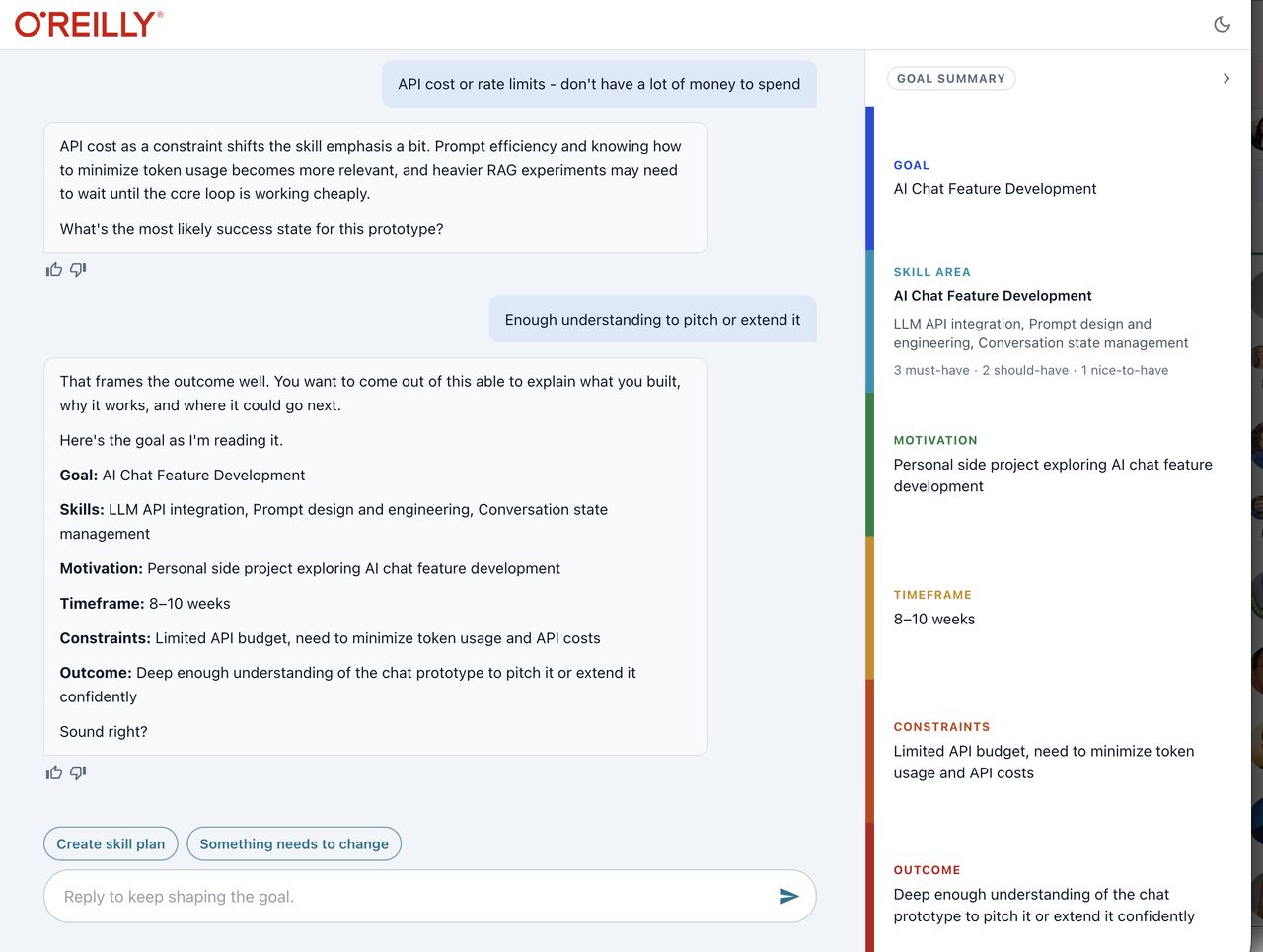Screen dimensions: 1263x952
Task: Send the message with the arrow icon
Action: 789,897
